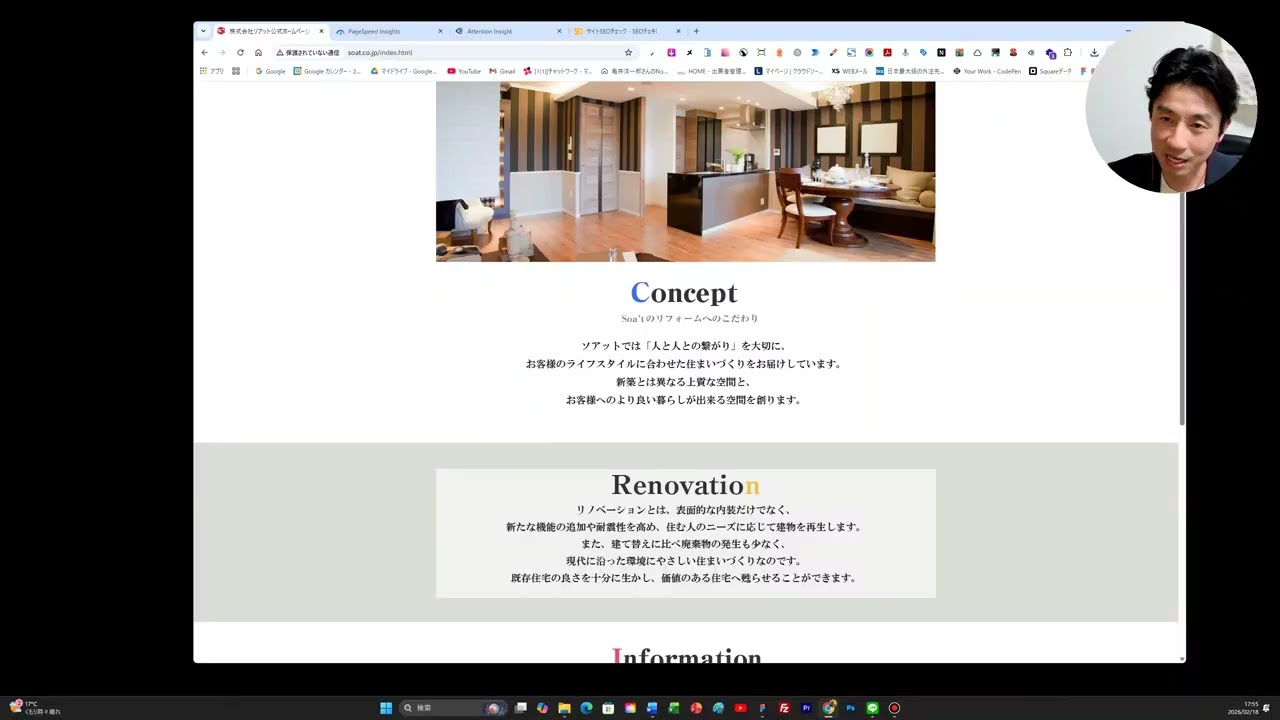Open the YouTube taskbar icon

740,708
